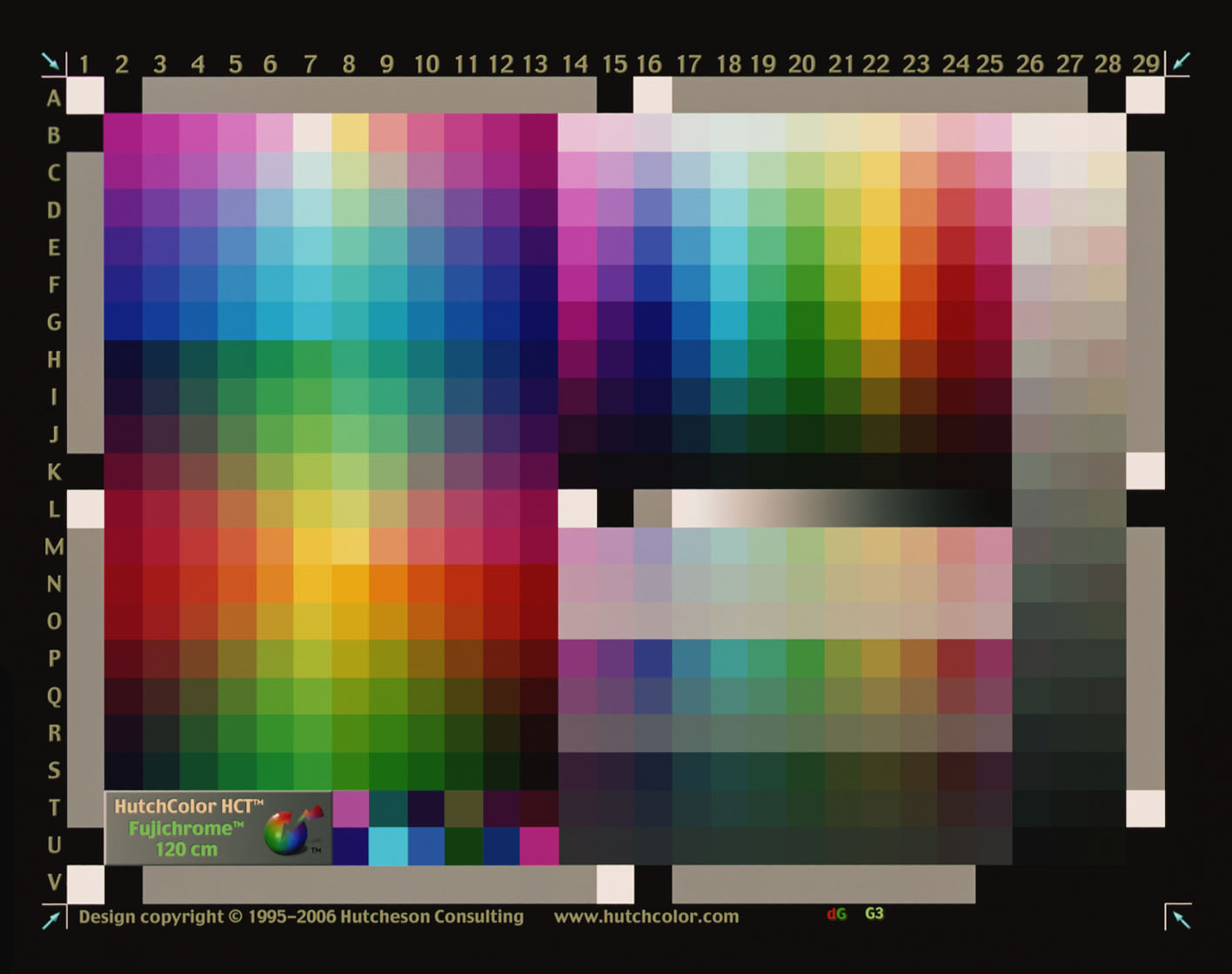Select the small cyan swatch at row U column 9

click(x=388, y=846)
